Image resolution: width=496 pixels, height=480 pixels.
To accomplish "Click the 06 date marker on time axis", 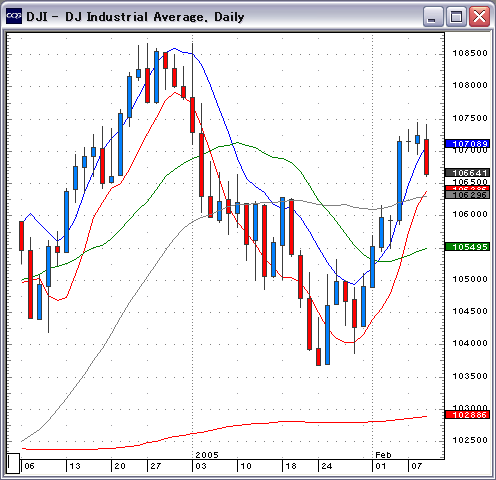I will point(30,466).
